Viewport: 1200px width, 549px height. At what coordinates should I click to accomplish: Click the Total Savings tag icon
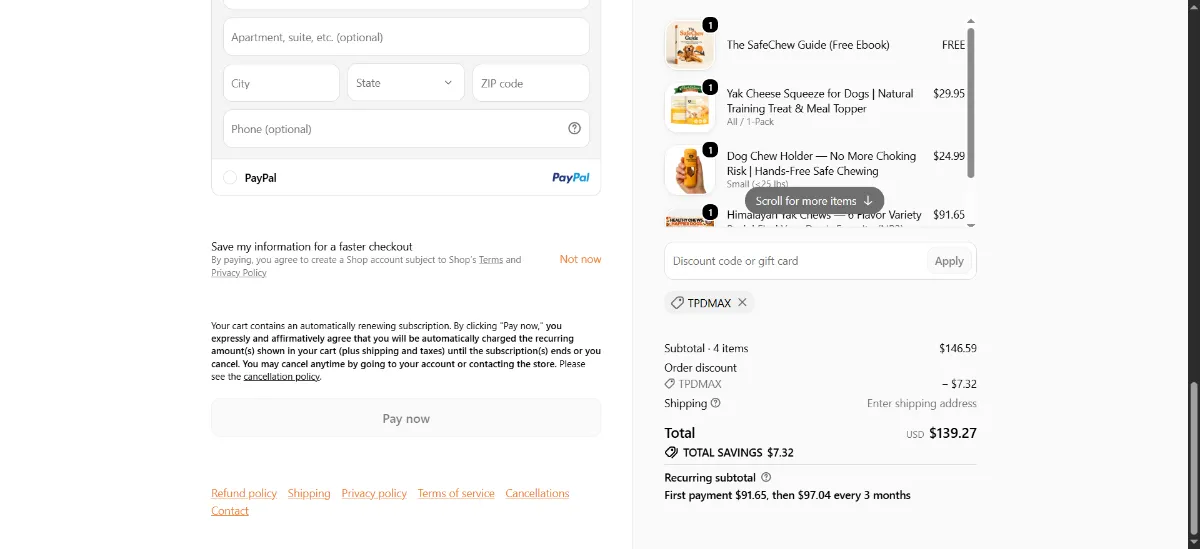[671, 452]
